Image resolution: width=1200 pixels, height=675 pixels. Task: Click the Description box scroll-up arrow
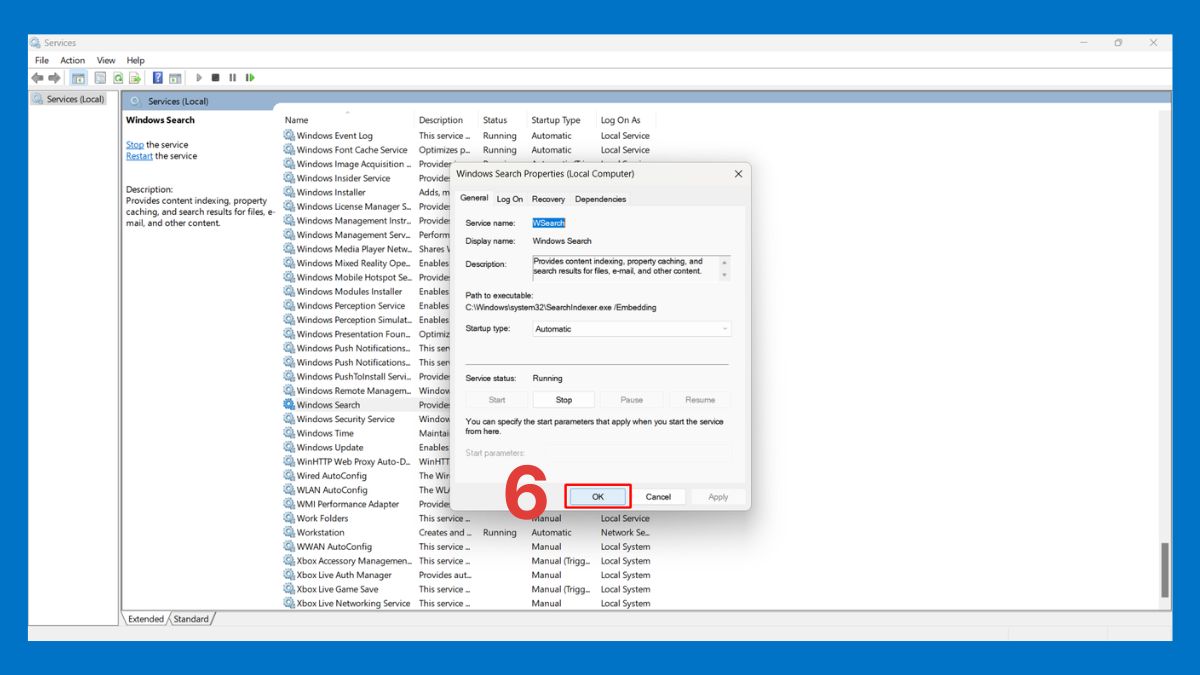[725, 262]
